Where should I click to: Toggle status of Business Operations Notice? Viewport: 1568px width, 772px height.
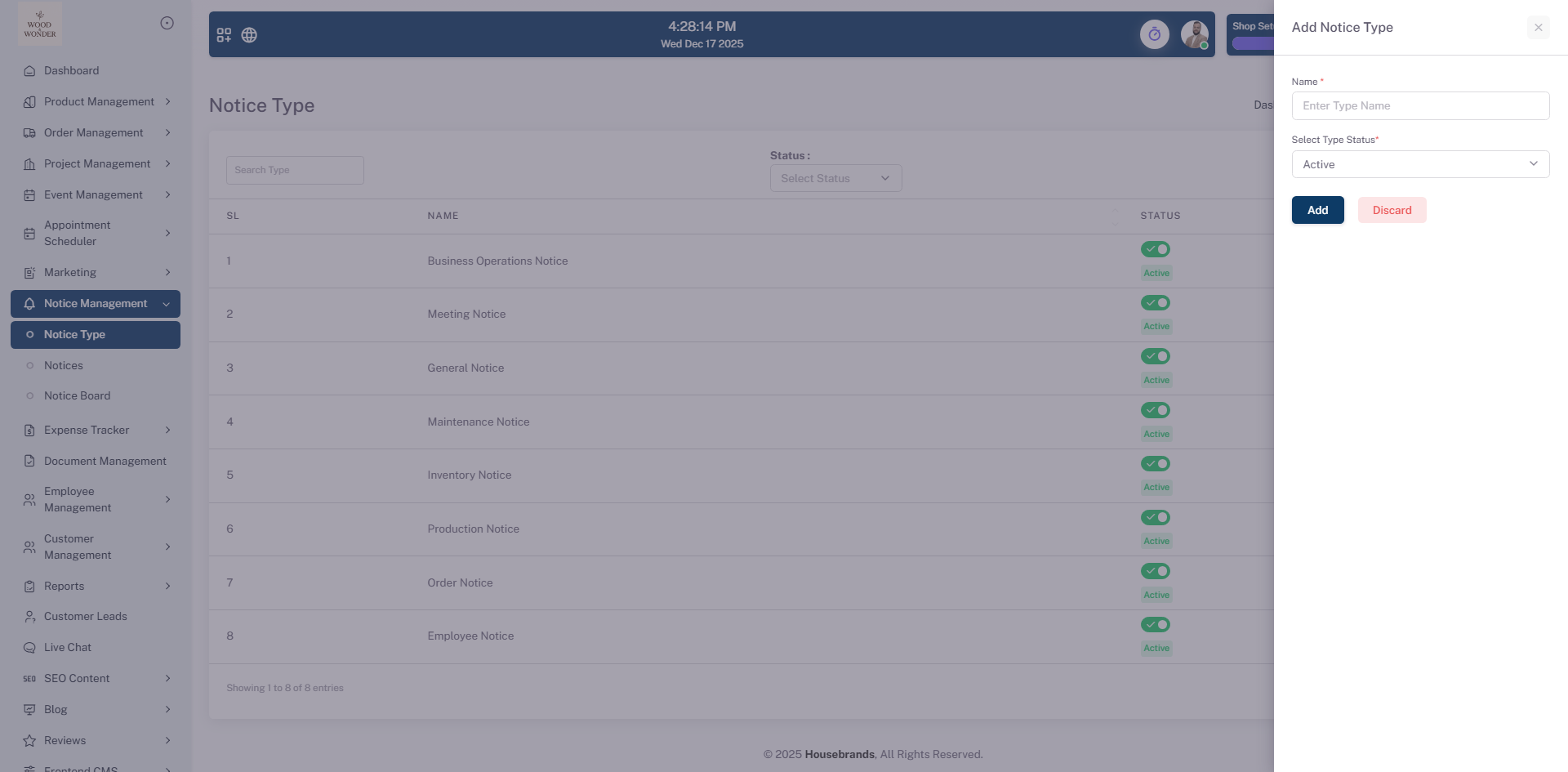1156,249
